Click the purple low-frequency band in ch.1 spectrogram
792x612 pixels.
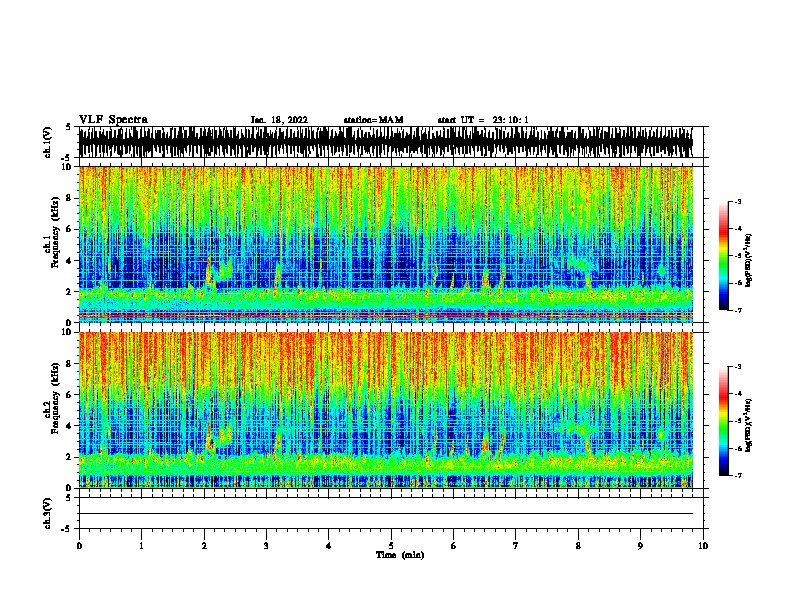pyautogui.click(x=386, y=316)
